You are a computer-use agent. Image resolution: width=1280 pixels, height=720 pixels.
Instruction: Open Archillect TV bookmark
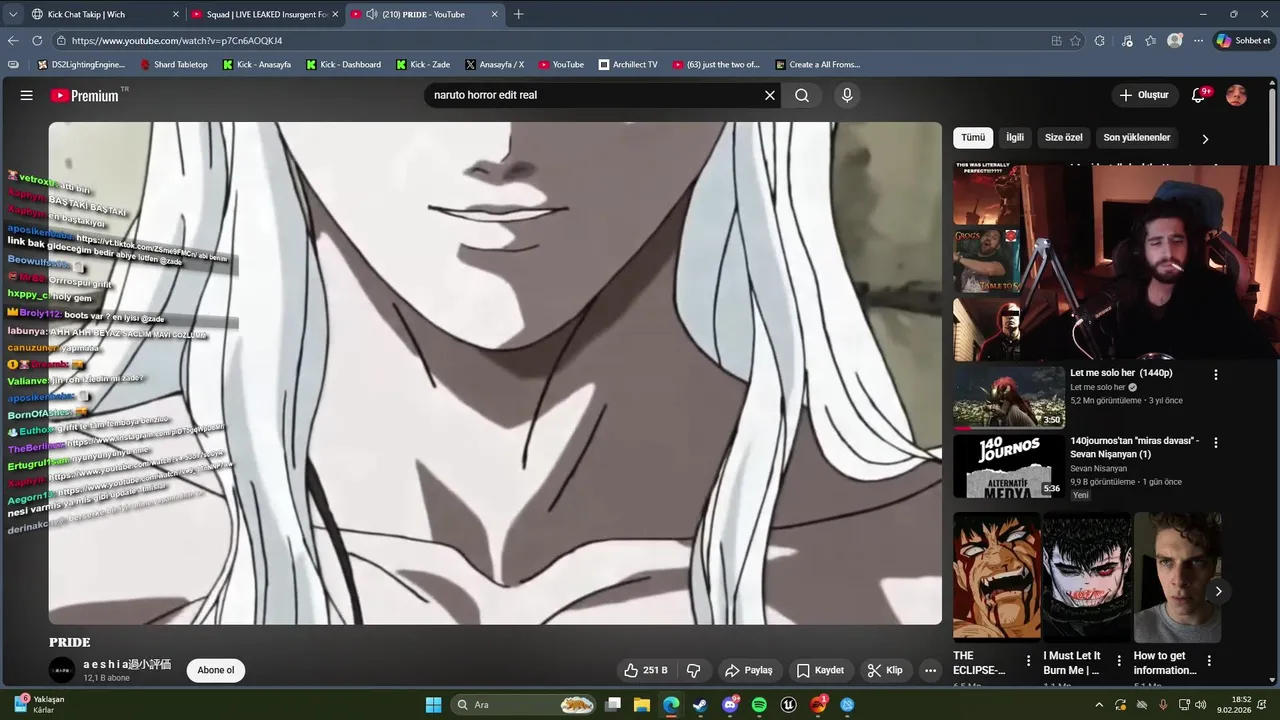628,64
